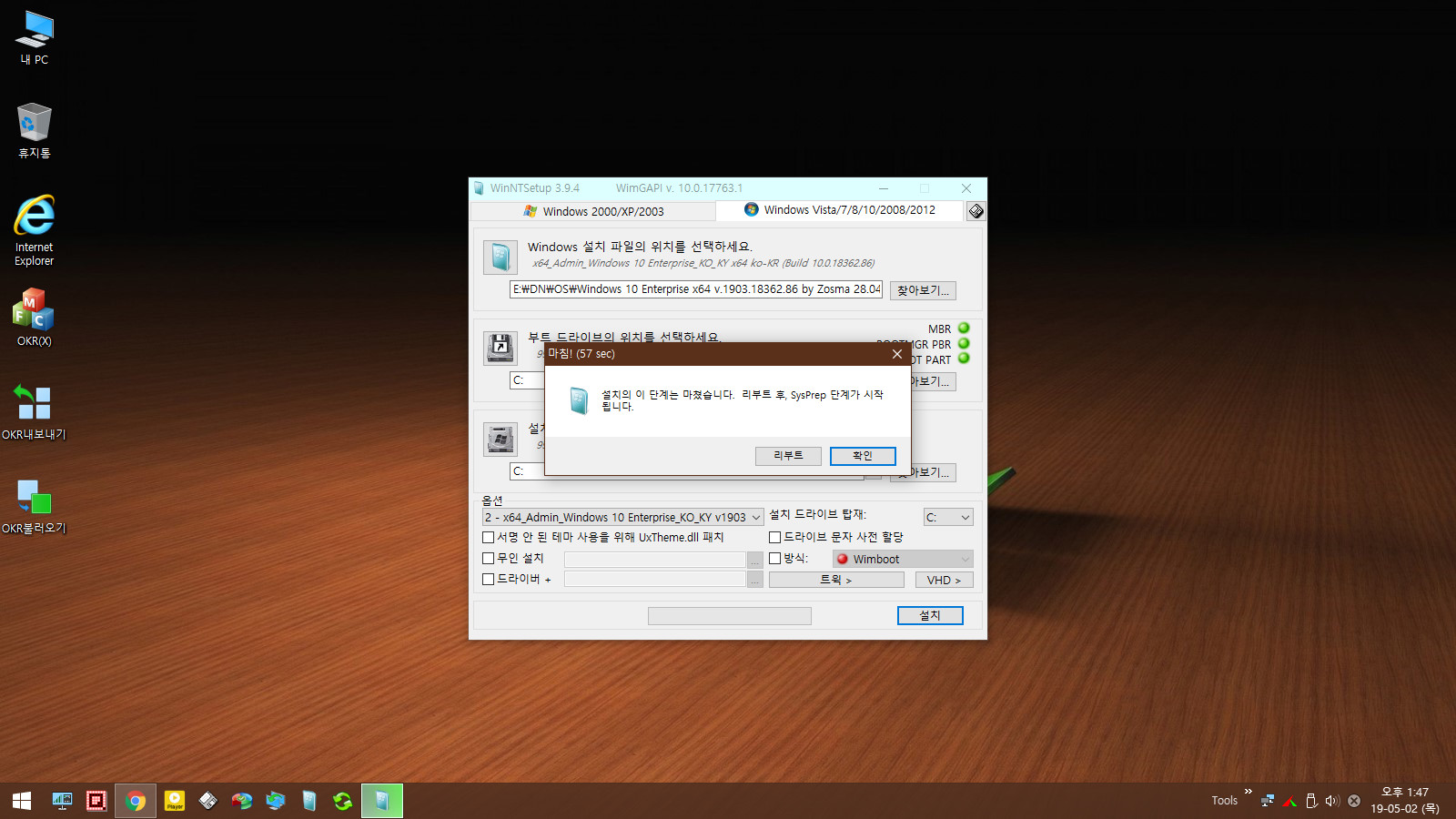Click the floppy disk taskbar icon
This screenshot has width=1456, height=819.
tap(208, 801)
